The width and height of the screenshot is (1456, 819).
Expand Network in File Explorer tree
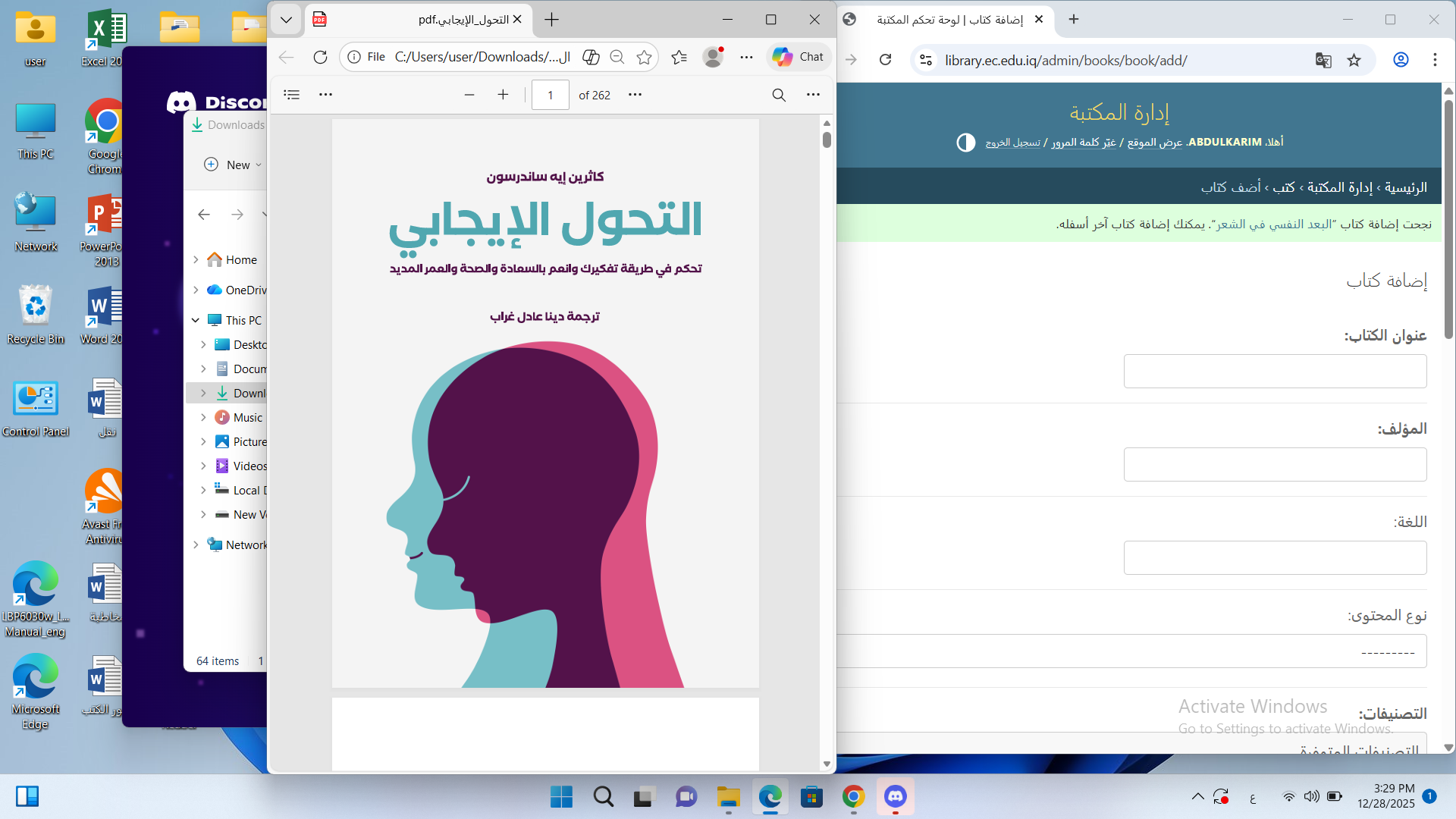(196, 545)
